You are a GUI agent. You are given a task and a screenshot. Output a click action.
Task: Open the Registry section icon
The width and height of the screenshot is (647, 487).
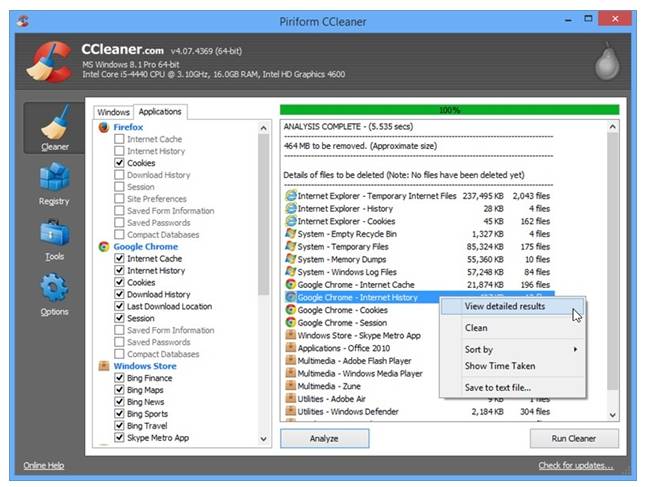[54, 177]
